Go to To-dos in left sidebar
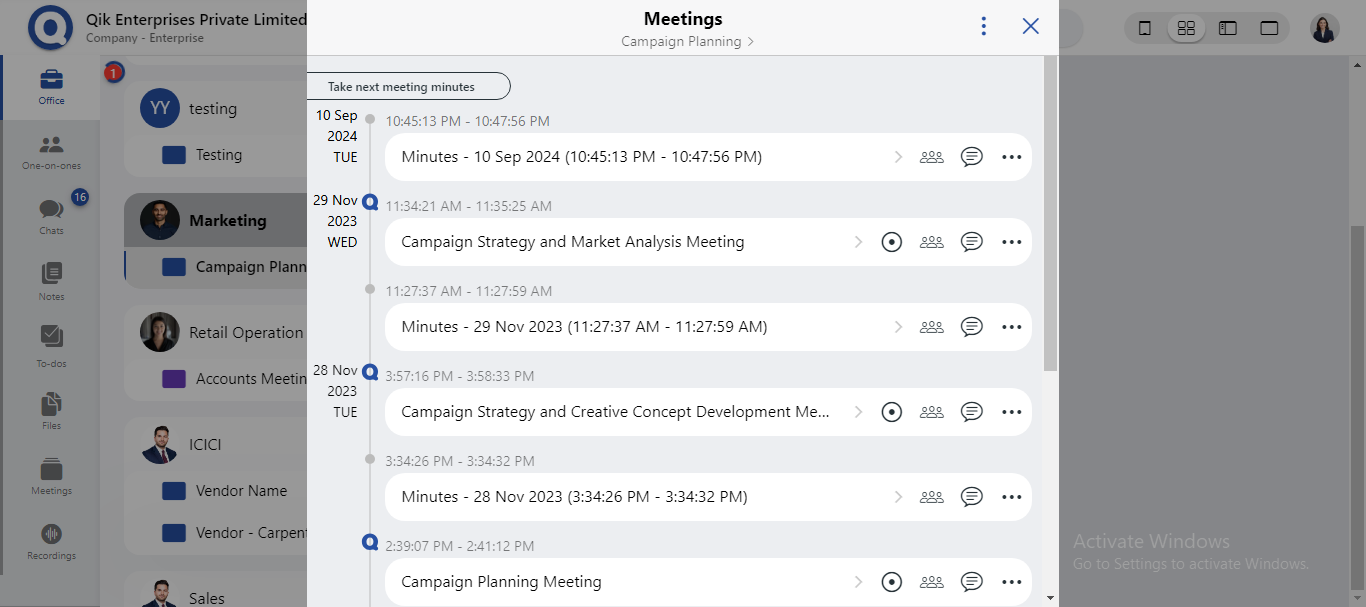 pyautogui.click(x=51, y=346)
